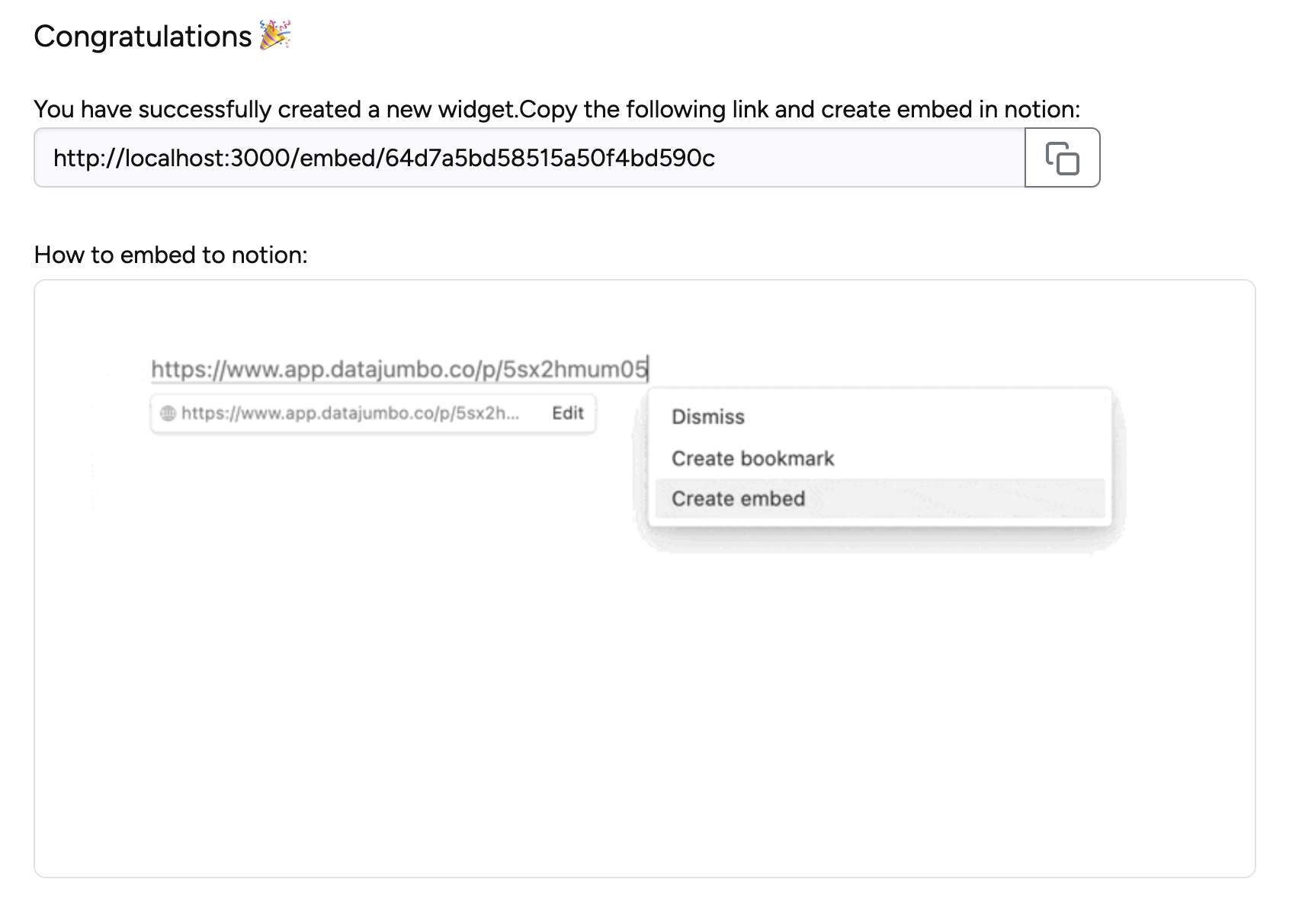Click the 'How to embed to notion' label
The height and width of the screenshot is (924, 1302).
coord(171,255)
